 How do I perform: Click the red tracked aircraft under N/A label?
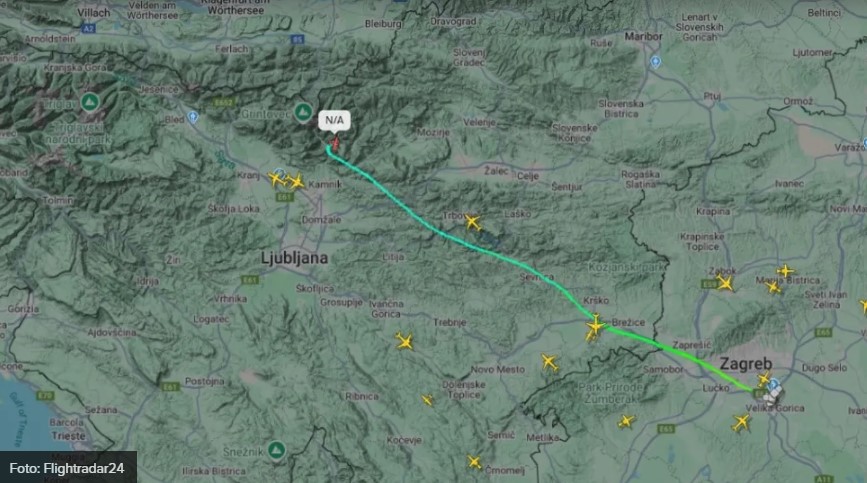click(335, 145)
